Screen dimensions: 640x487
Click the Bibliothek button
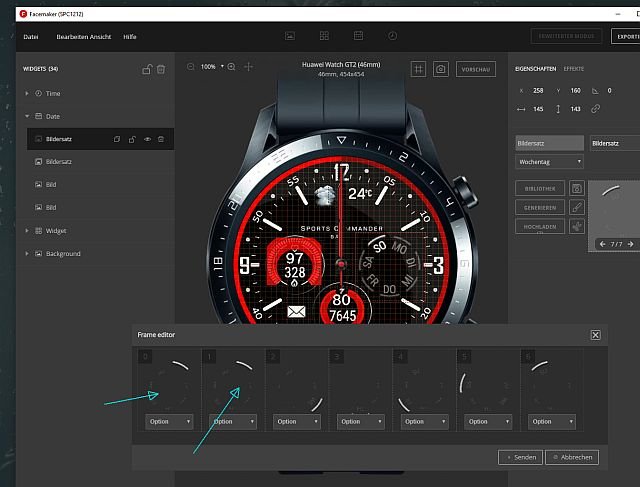pos(540,188)
